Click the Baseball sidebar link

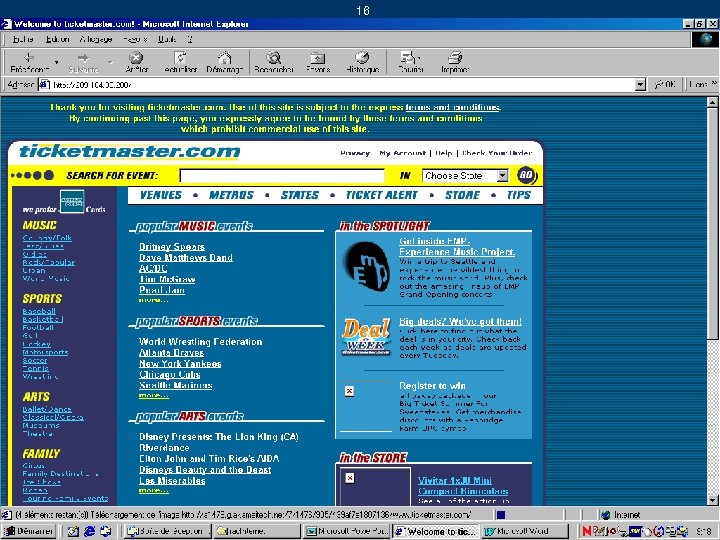click(x=39, y=311)
